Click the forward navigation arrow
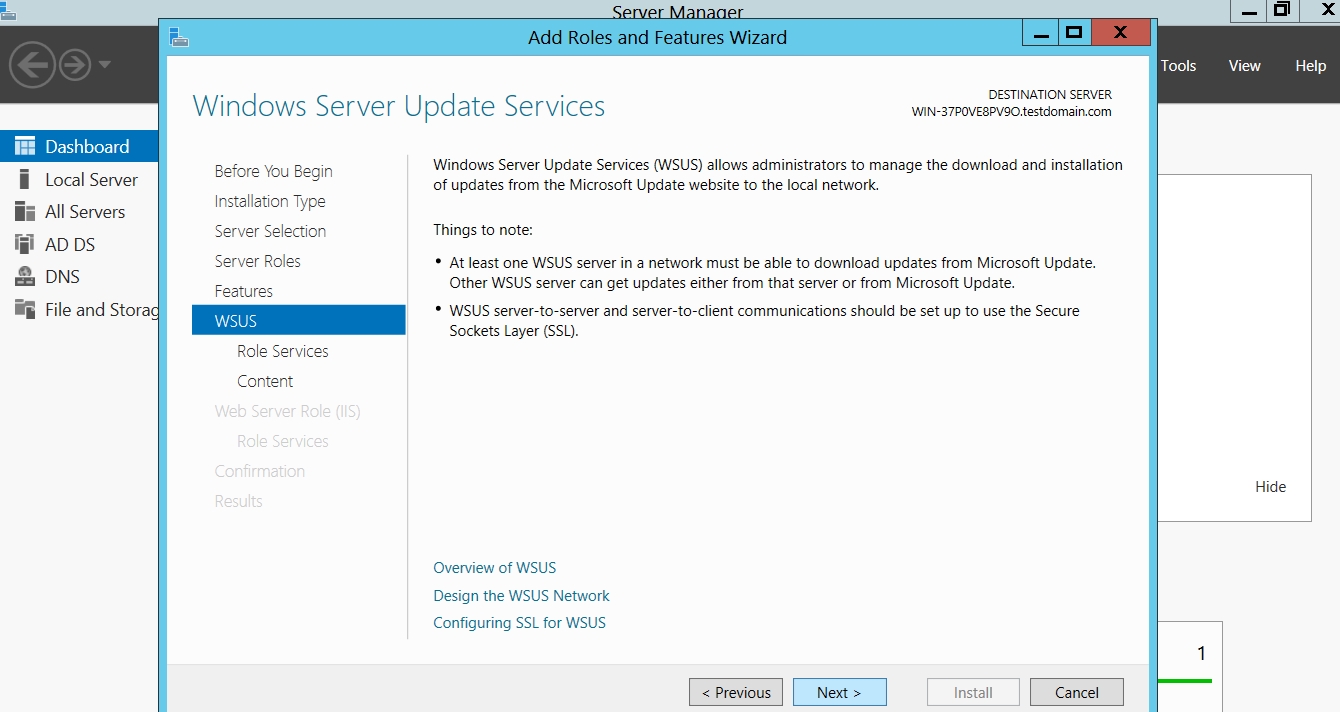This screenshot has height=712, width=1340. pos(75,66)
